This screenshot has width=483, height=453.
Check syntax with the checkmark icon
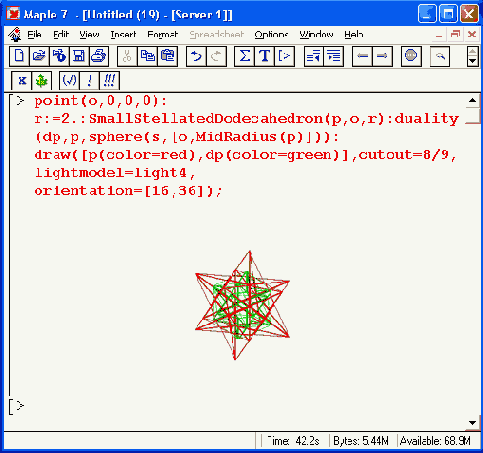(x=69, y=81)
